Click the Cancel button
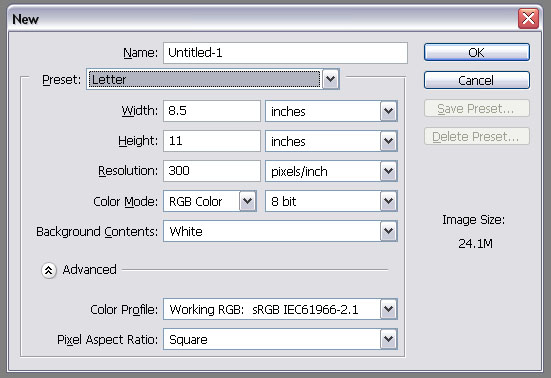This screenshot has width=551, height=378. [x=477, y=80]
